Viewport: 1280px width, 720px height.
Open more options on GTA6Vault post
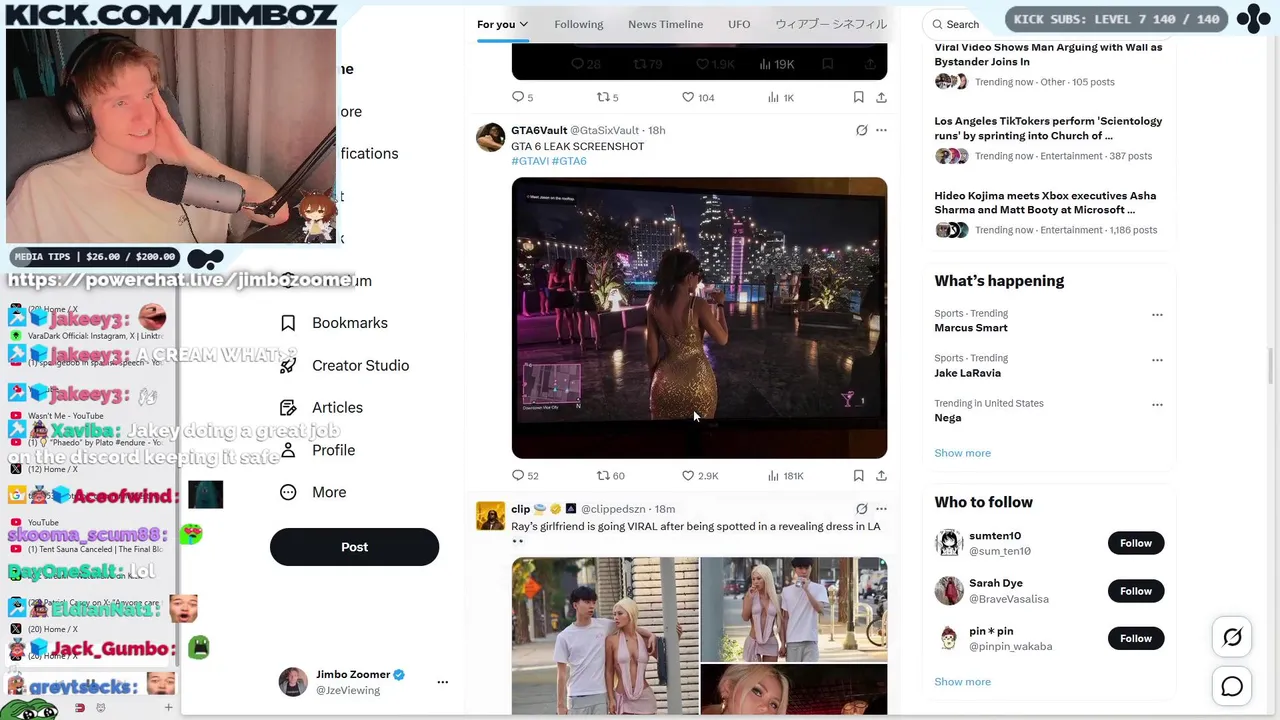pos(881,130)
